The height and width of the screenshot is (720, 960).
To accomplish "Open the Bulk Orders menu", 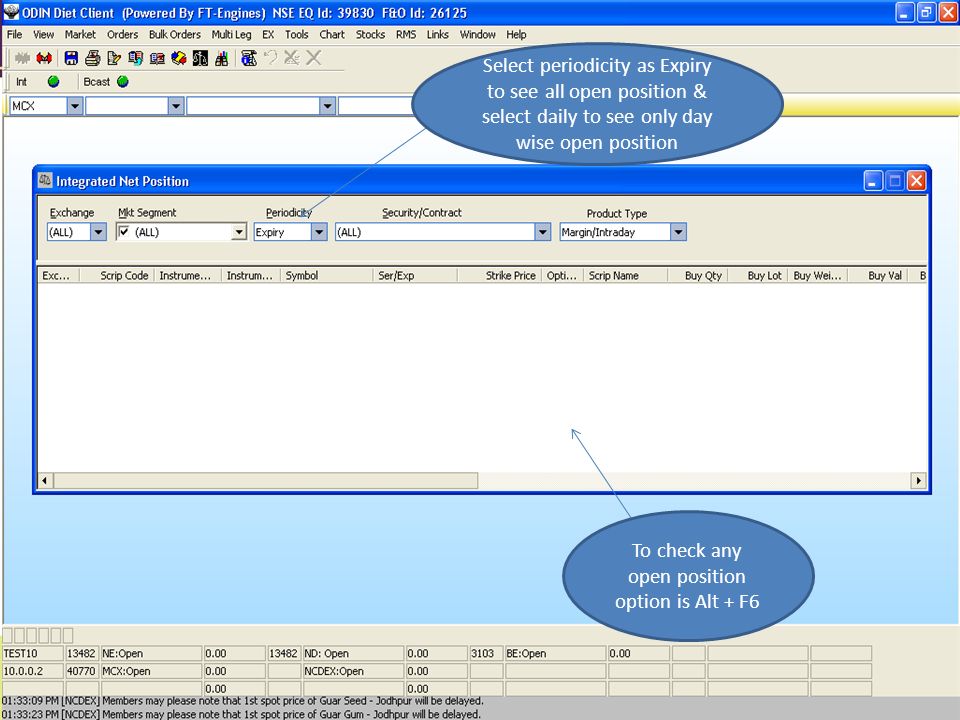I will (x=174, y=34).
